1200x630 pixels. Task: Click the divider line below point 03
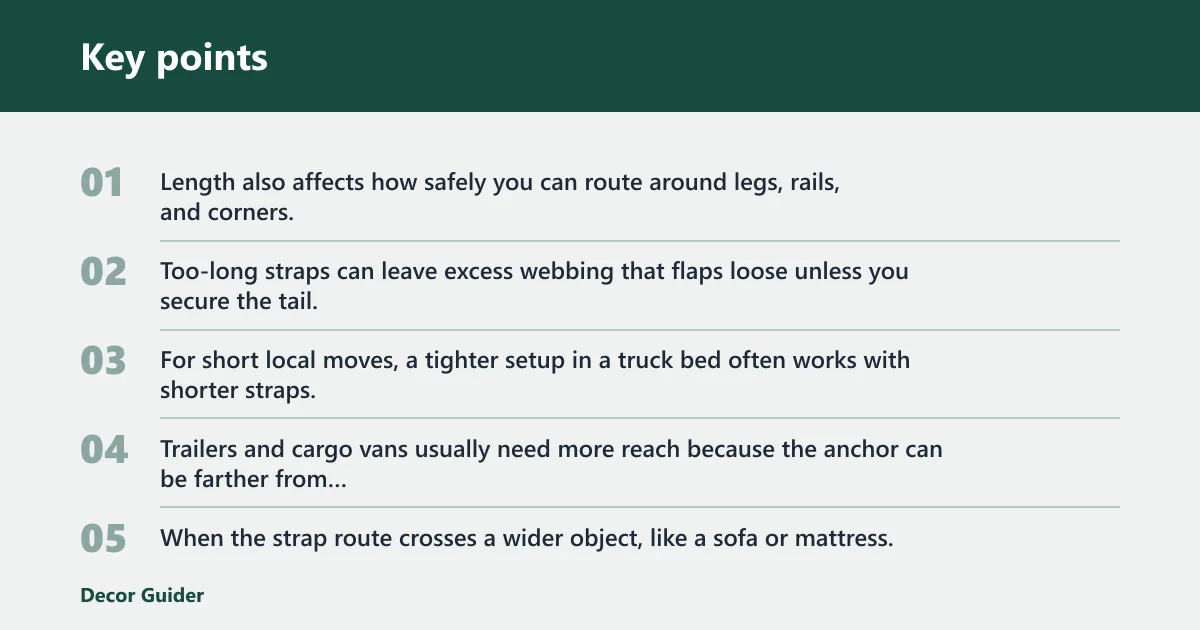click(x=640, y=418)
